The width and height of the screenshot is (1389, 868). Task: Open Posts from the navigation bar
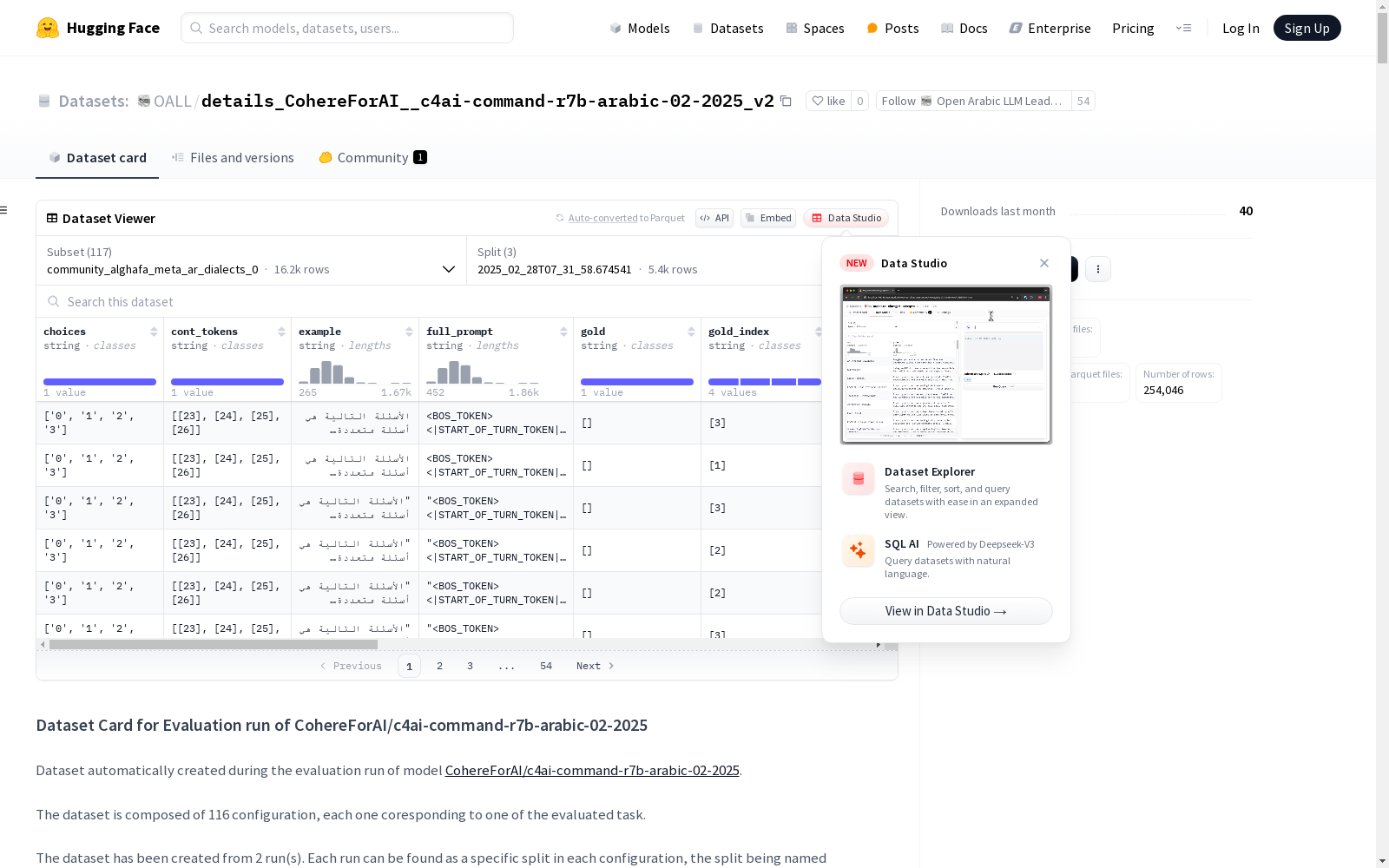(x=892, y=28)
